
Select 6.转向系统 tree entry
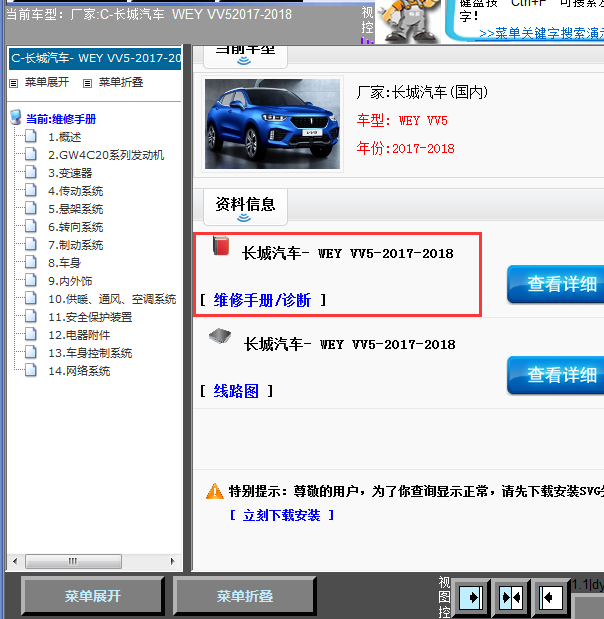(75, 227)
